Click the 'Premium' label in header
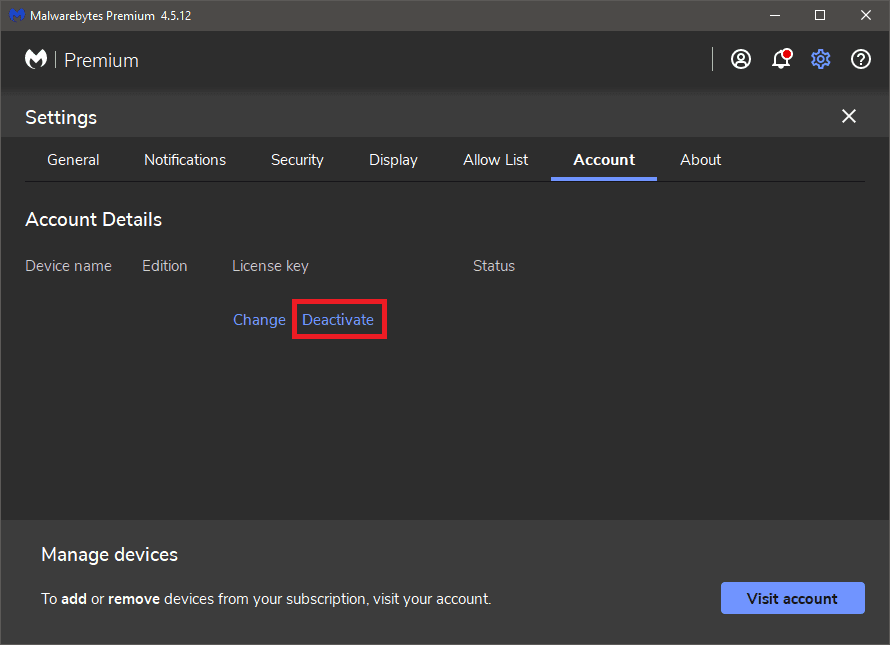Viewport: 890px width, 645px height. pos(102,60)
